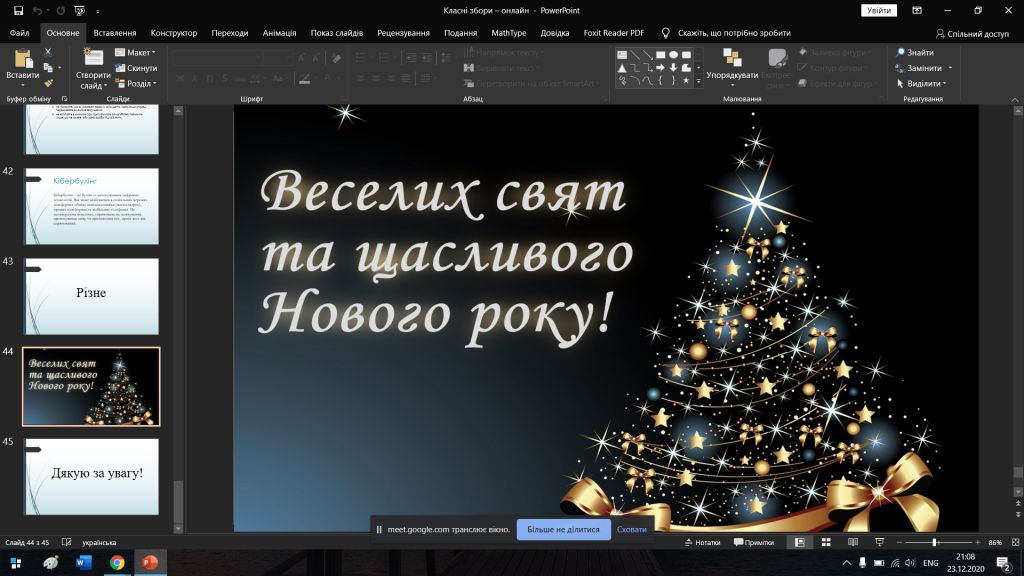Image resolution: width=1024 pixels, height=576 pixels.
Task: Switch to the Вставлення tab
Action: (x=115, y=33)
